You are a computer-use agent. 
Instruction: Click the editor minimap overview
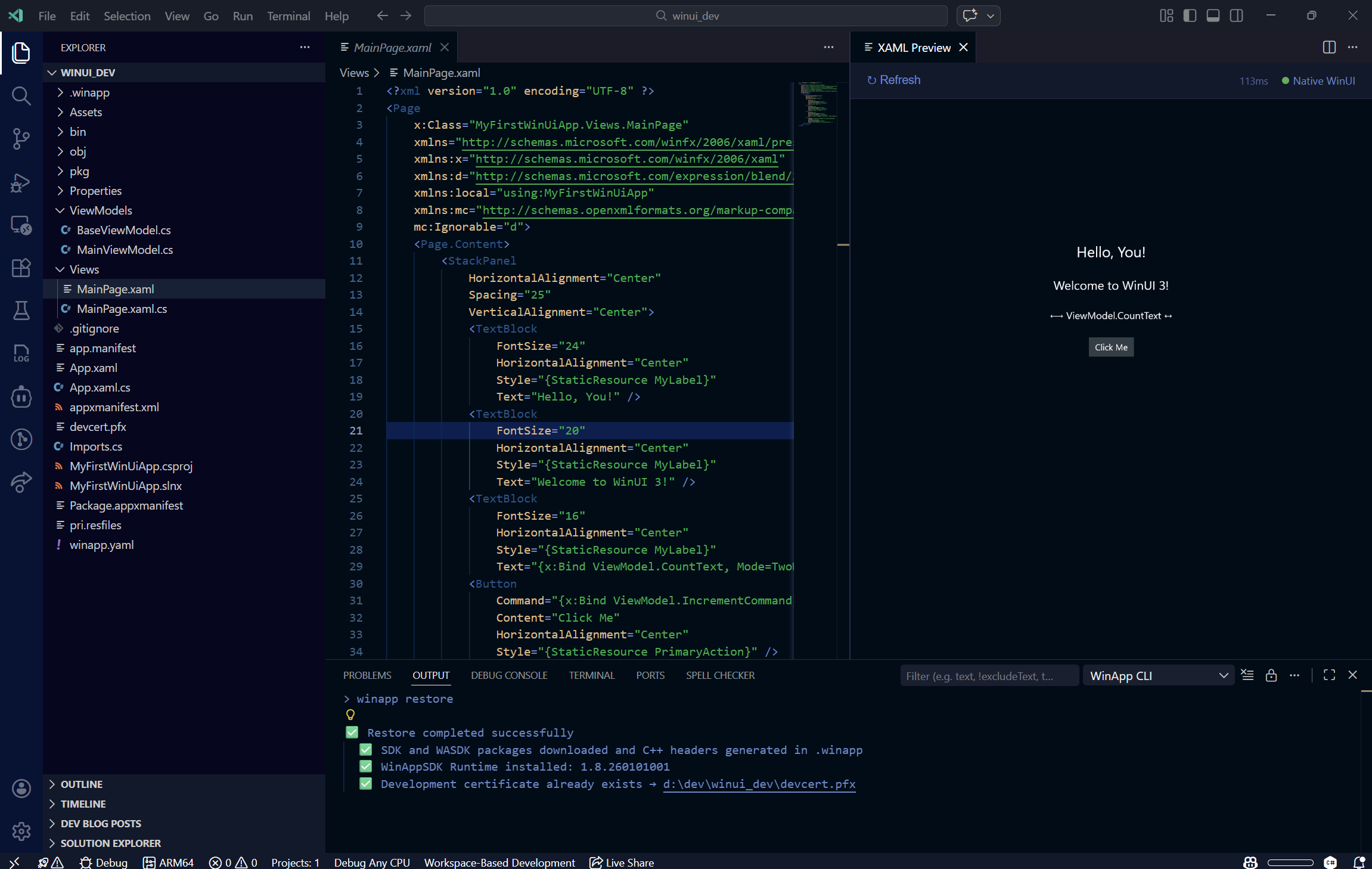pyautogui.click(x=818, y=104)
